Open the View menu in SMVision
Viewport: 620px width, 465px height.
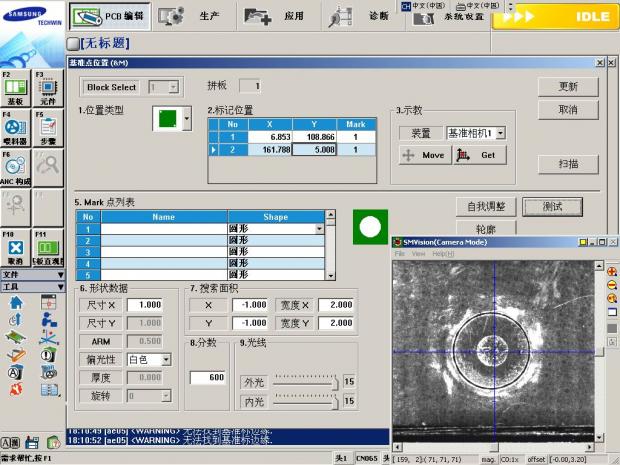click(418, 253)
